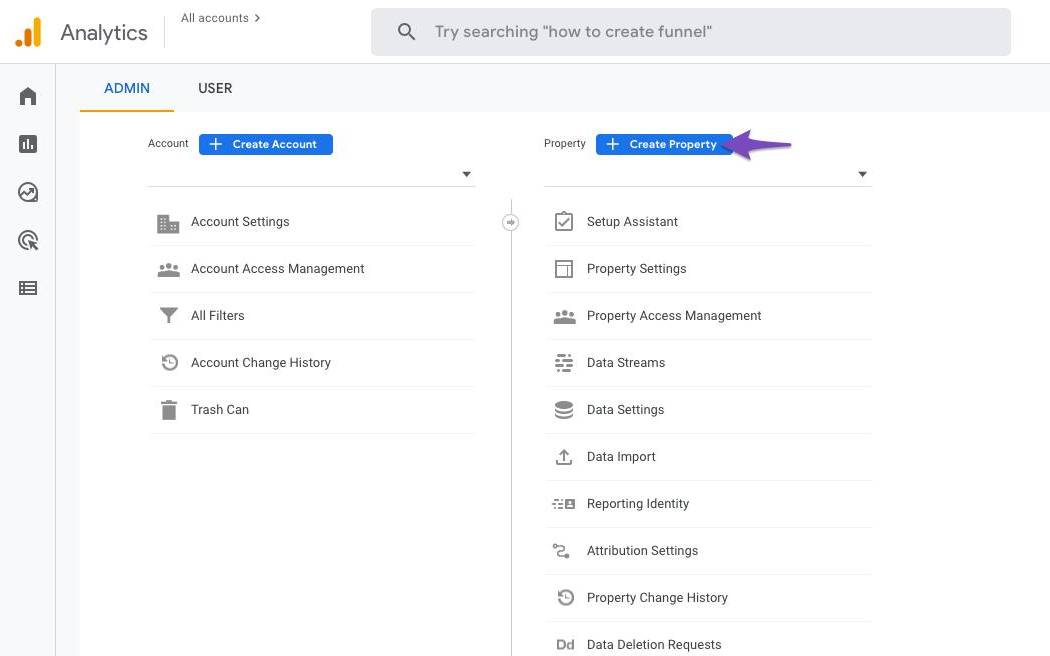Click the search magnifier icon
The image size is (1050, 656).
tap(406, 32)
